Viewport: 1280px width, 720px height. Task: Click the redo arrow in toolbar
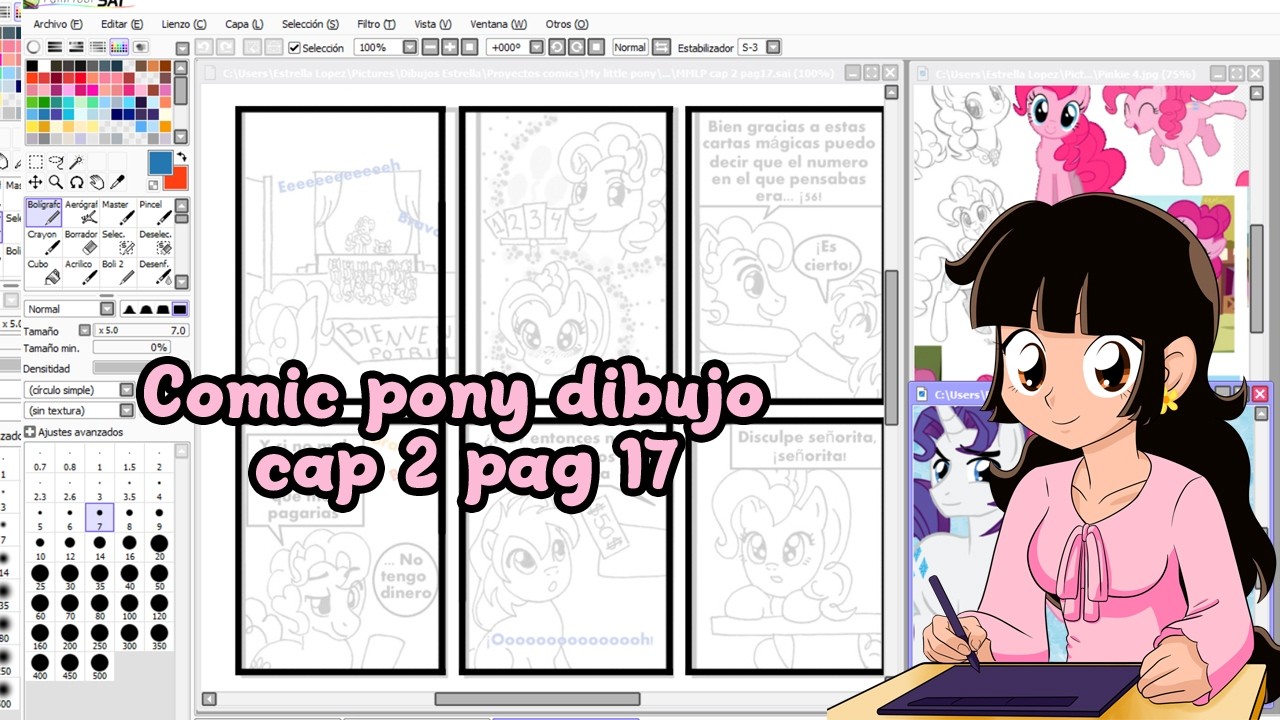point(226,47)
